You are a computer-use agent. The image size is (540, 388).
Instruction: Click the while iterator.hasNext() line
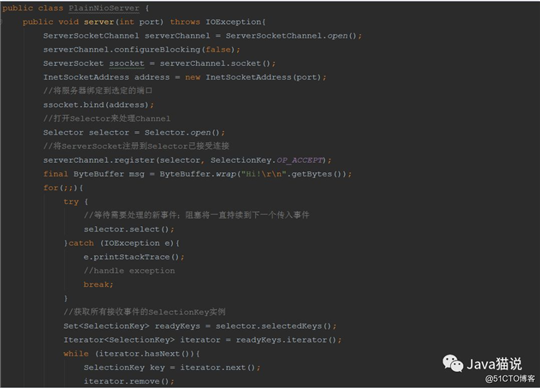point(132,354)
